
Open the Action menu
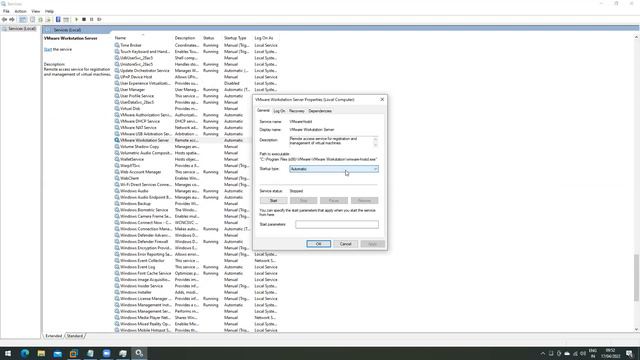click(x=20, y=11)
